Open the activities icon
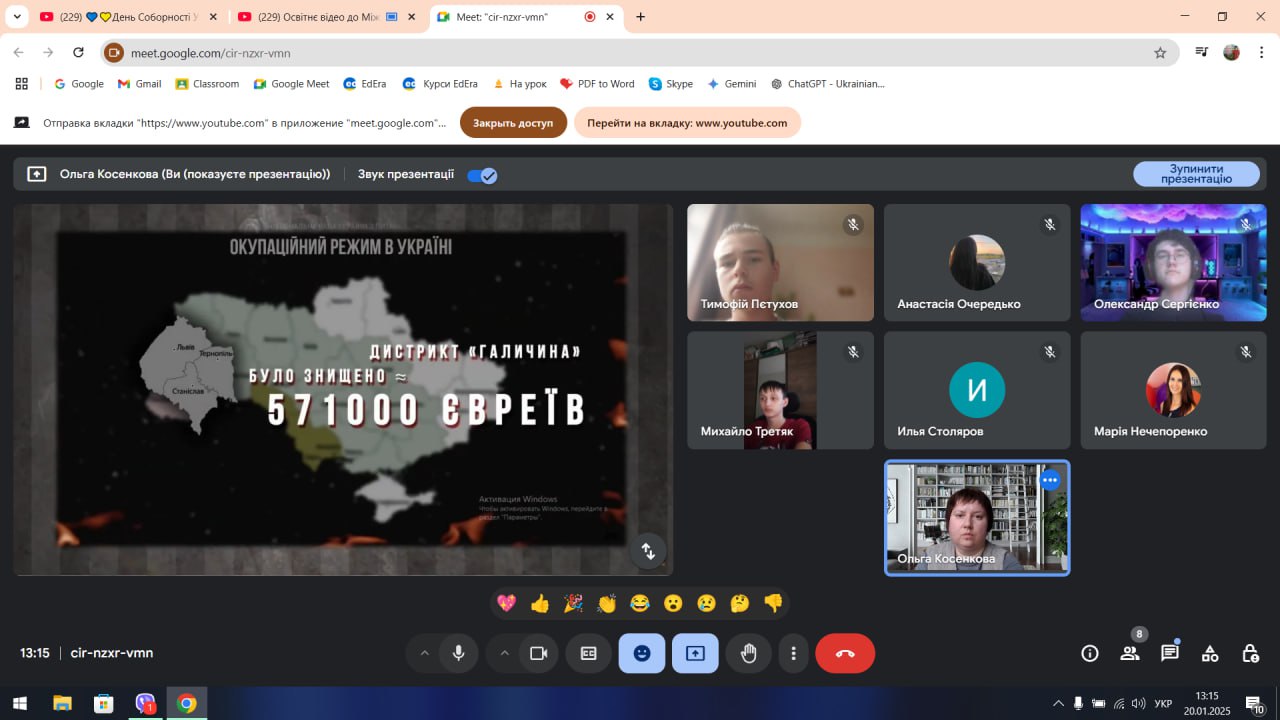The height and width of the screenshot is (720, 1280). tap(1210, 653)
